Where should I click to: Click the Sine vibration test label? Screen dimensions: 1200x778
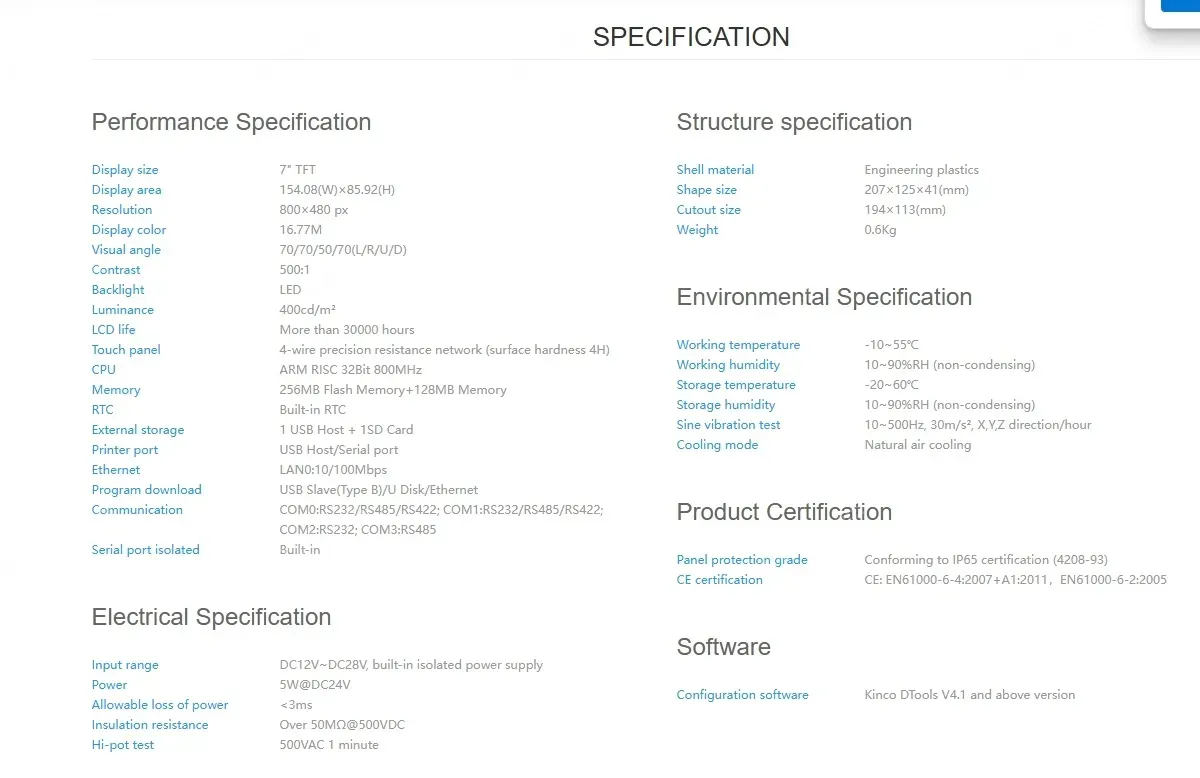coord(728,425)
